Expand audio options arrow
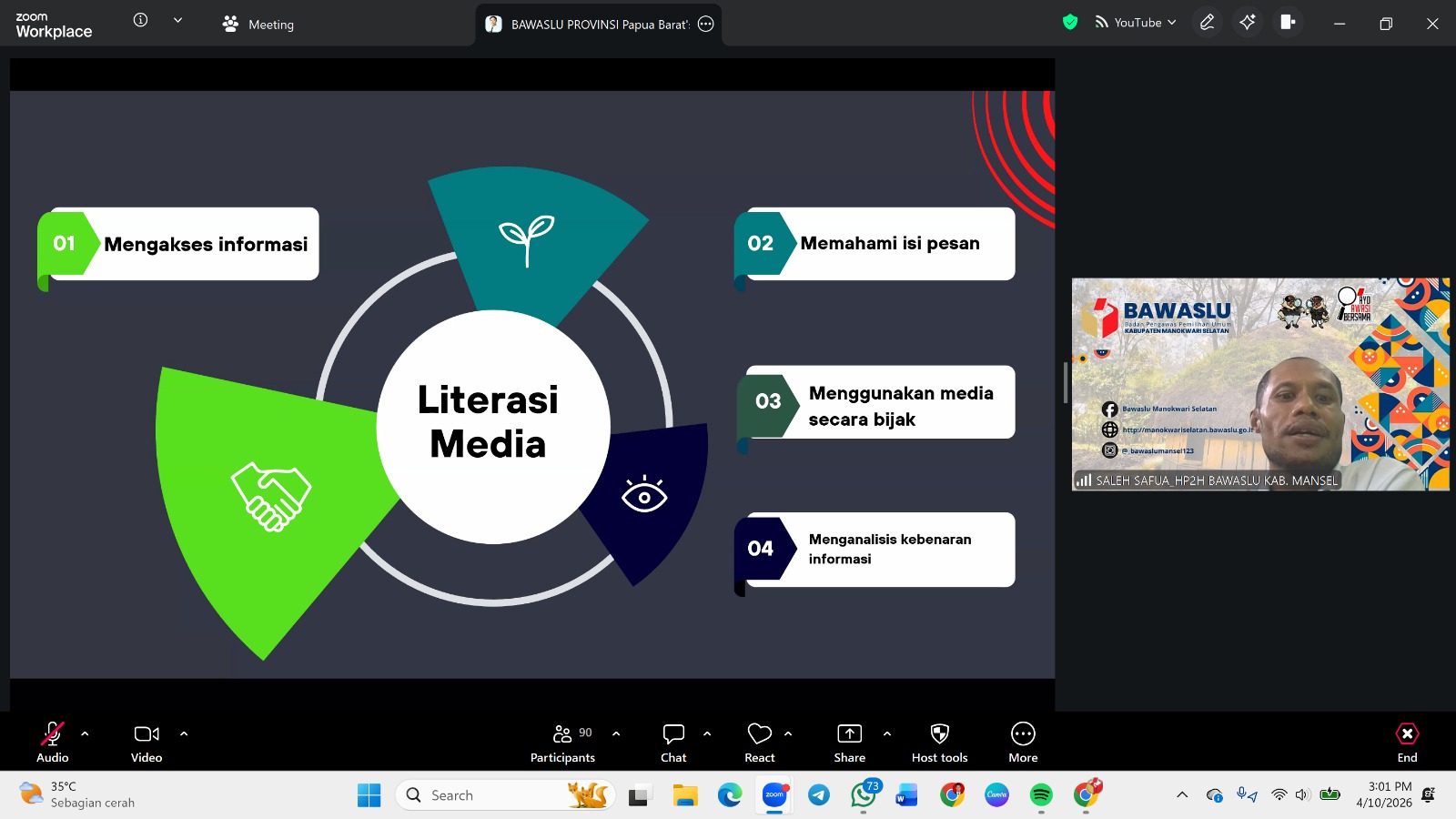The height and width of the screenshot is (819, 1456). pos(85,733)
